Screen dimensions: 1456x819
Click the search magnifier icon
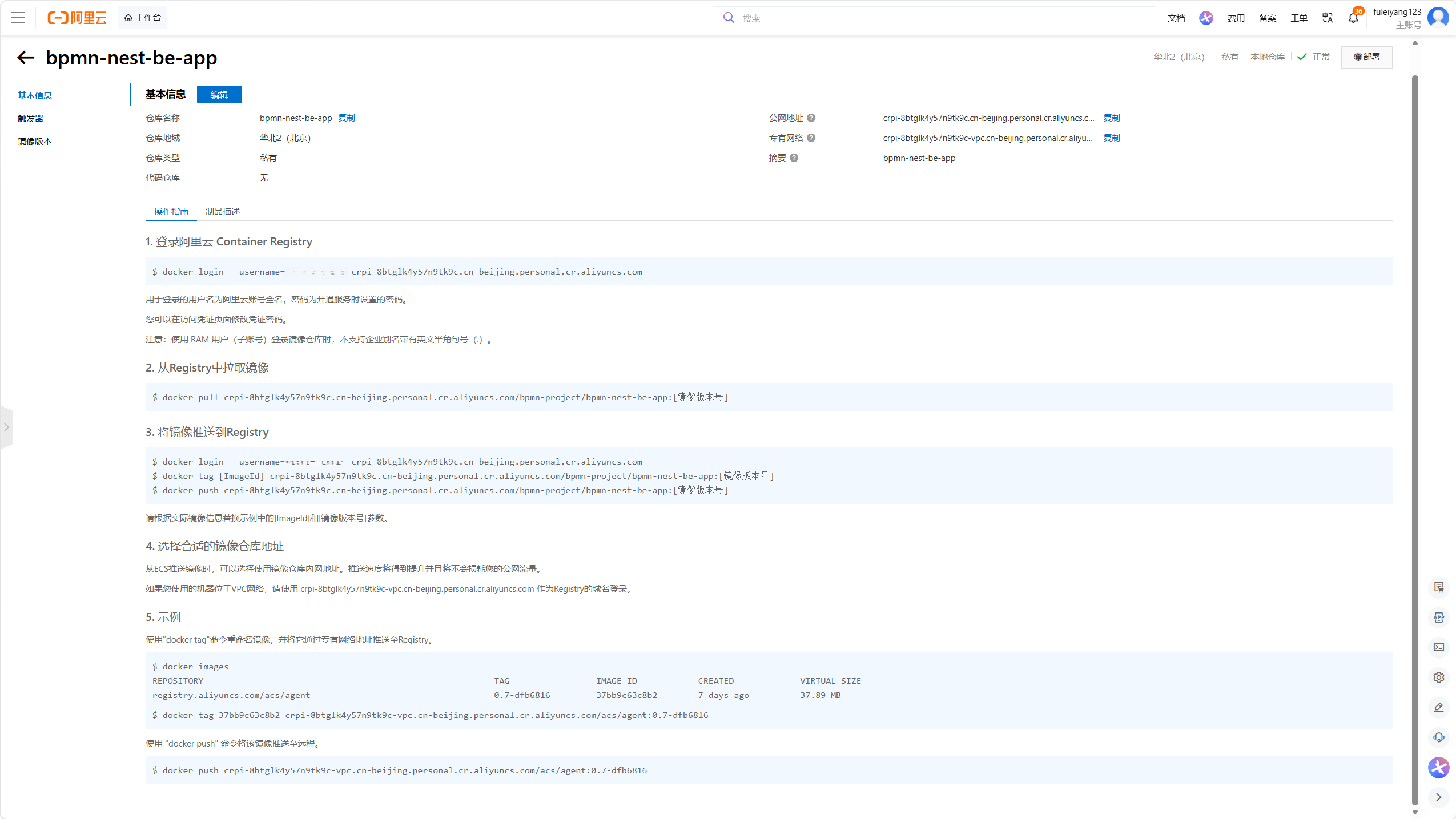[729, 18]
